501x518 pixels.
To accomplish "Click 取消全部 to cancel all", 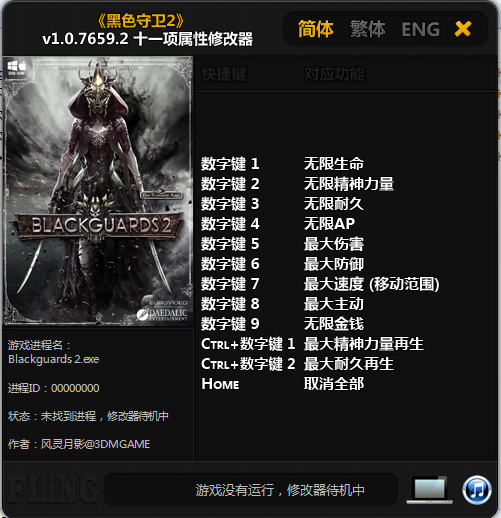I will coord(334,384).
